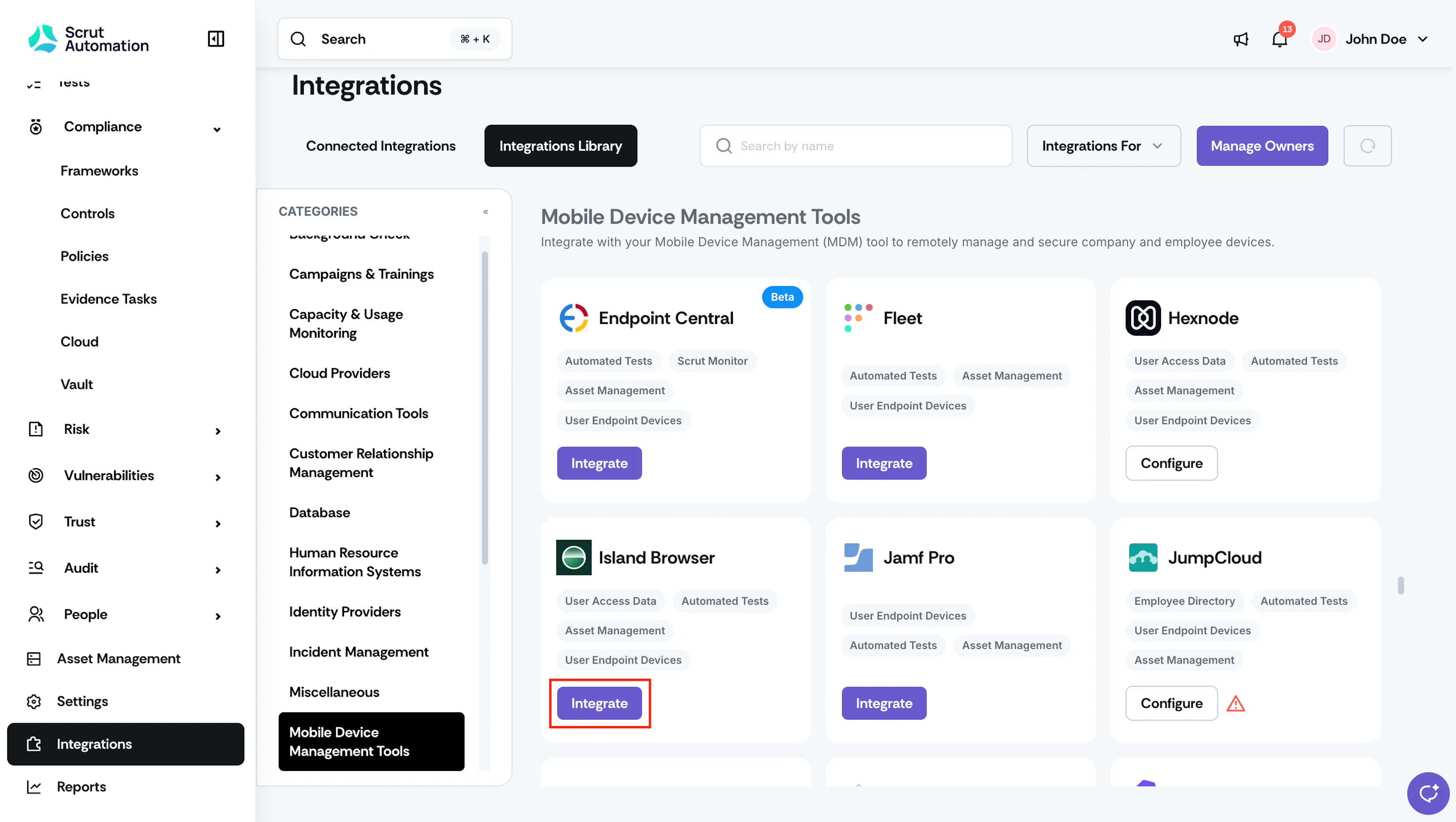The image size is (1456, 822).
Task: Select Database category
Action: (x=319, y=513)
